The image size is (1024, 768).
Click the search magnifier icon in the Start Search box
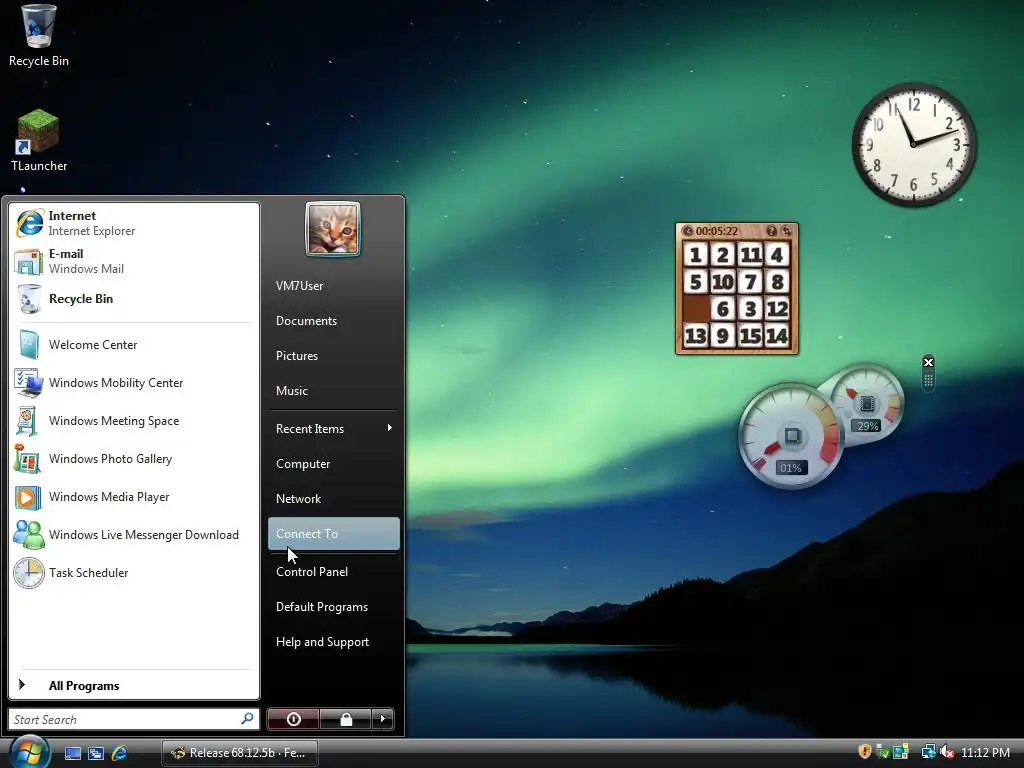(247, 719)
